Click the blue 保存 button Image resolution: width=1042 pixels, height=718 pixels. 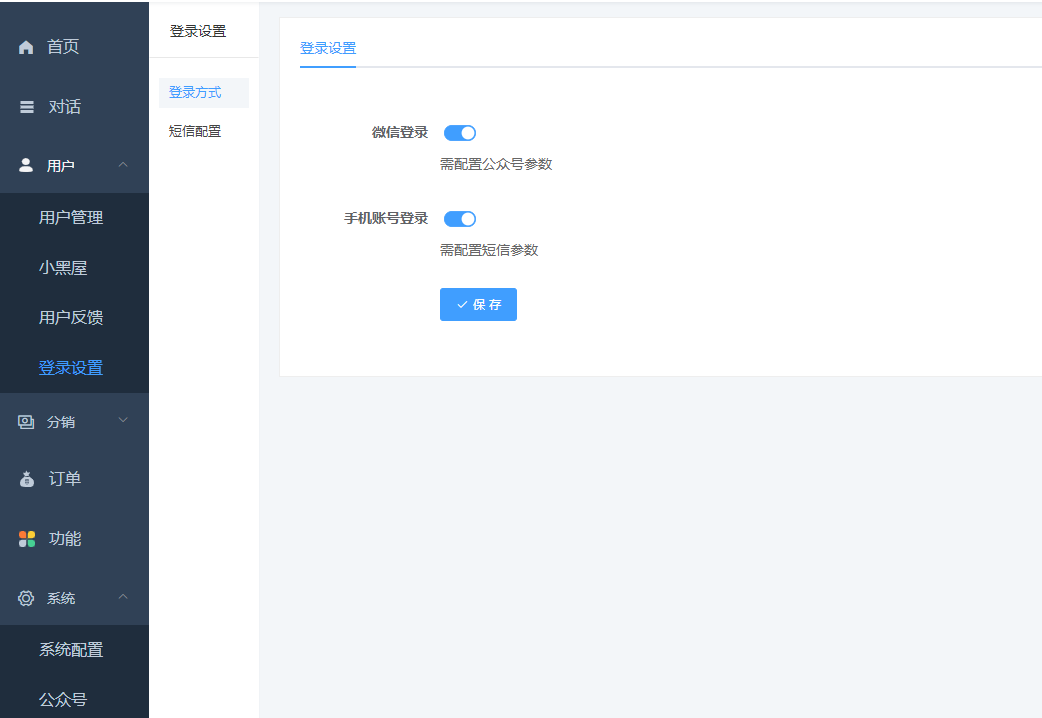pos(478,304)
